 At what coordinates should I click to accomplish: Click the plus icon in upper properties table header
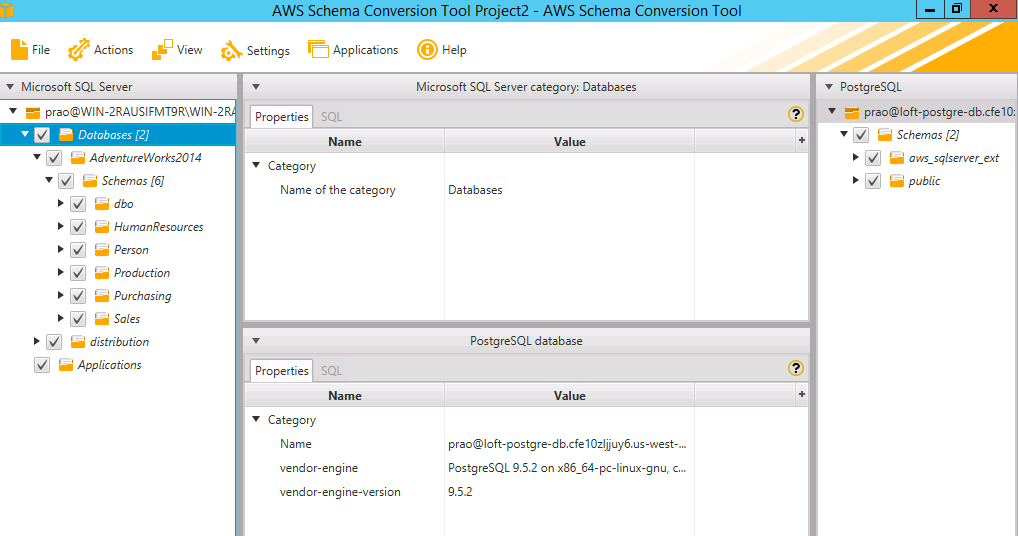802,140
